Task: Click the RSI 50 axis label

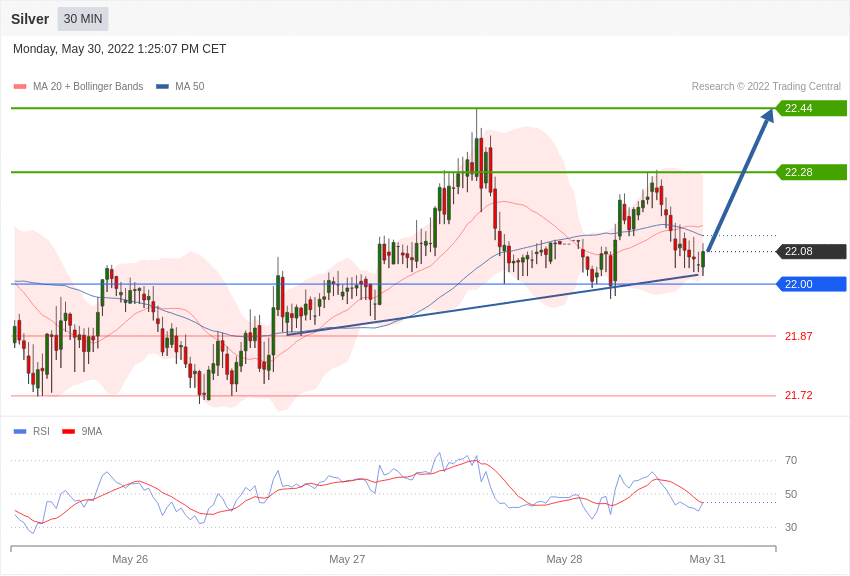Action: [x=791, y=494]
